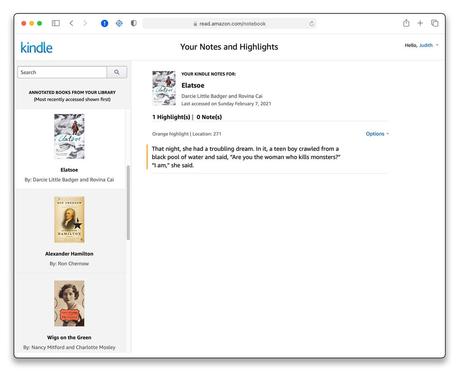
Task: Click '0 Note(s)' count text
Action: 209,117
